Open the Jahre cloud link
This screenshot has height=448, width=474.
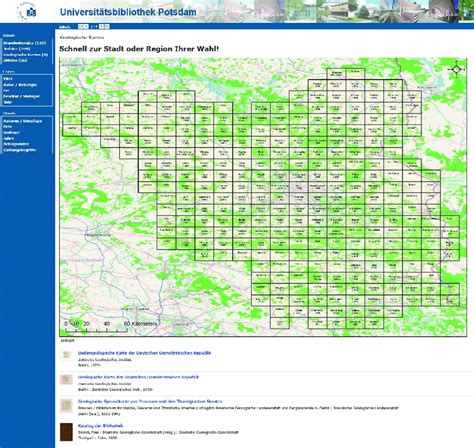point(9,138)
